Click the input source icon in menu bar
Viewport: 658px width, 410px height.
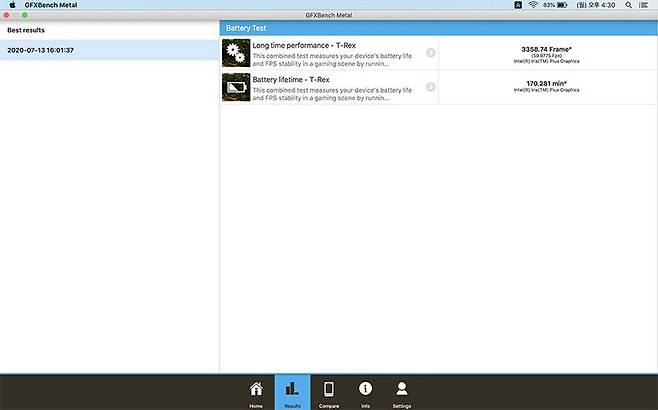(x=518, y=5)
